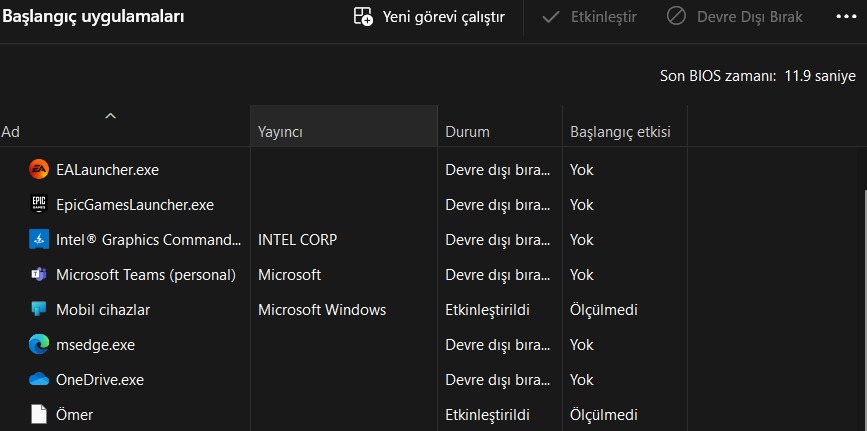Image resolution: width=867 pixels, height=431 pixels.
Task: Click Mobil cihazlar status Etkinleştirildi cell
Action: pyautogui.click(x=487, y=310)
